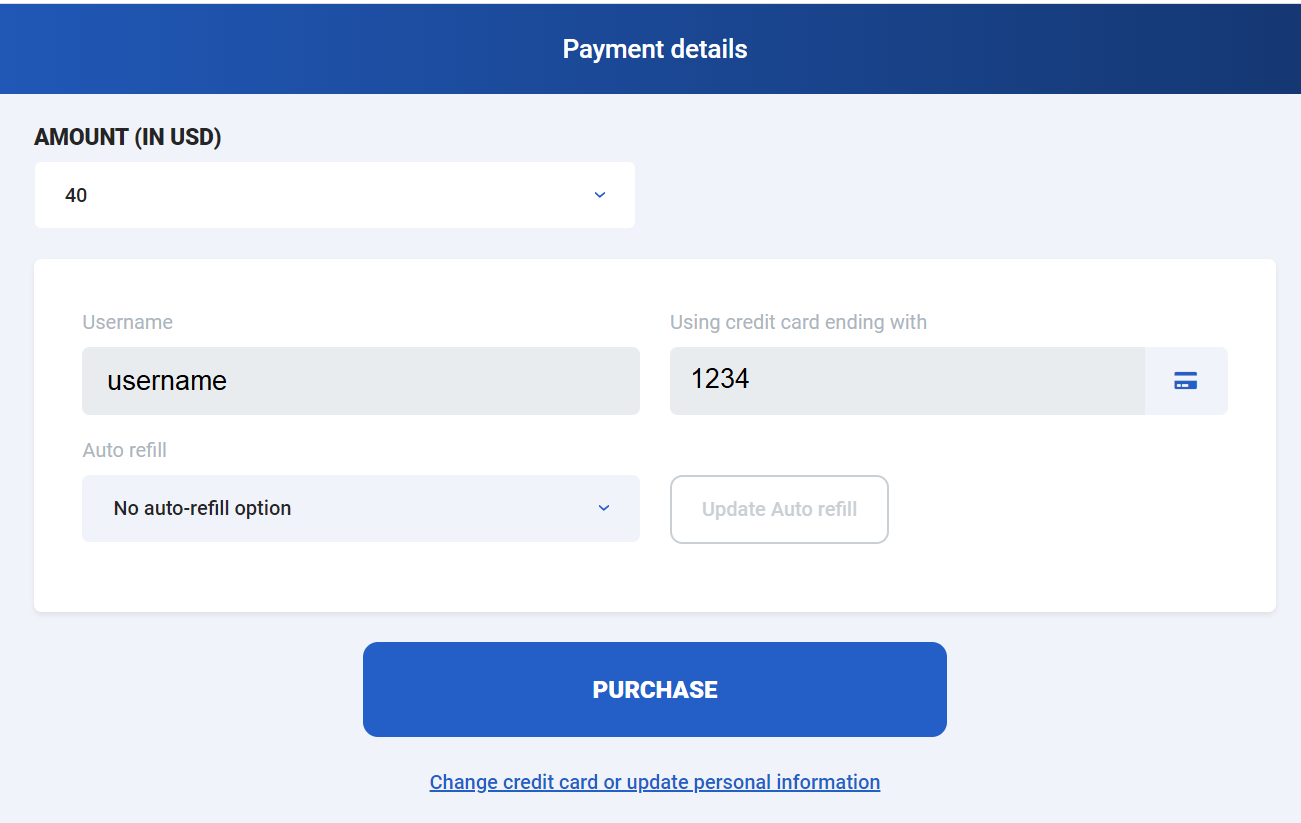This screenshot has width=1301, height=823.
Task: Click Update Auto refill
Action: 779,509
